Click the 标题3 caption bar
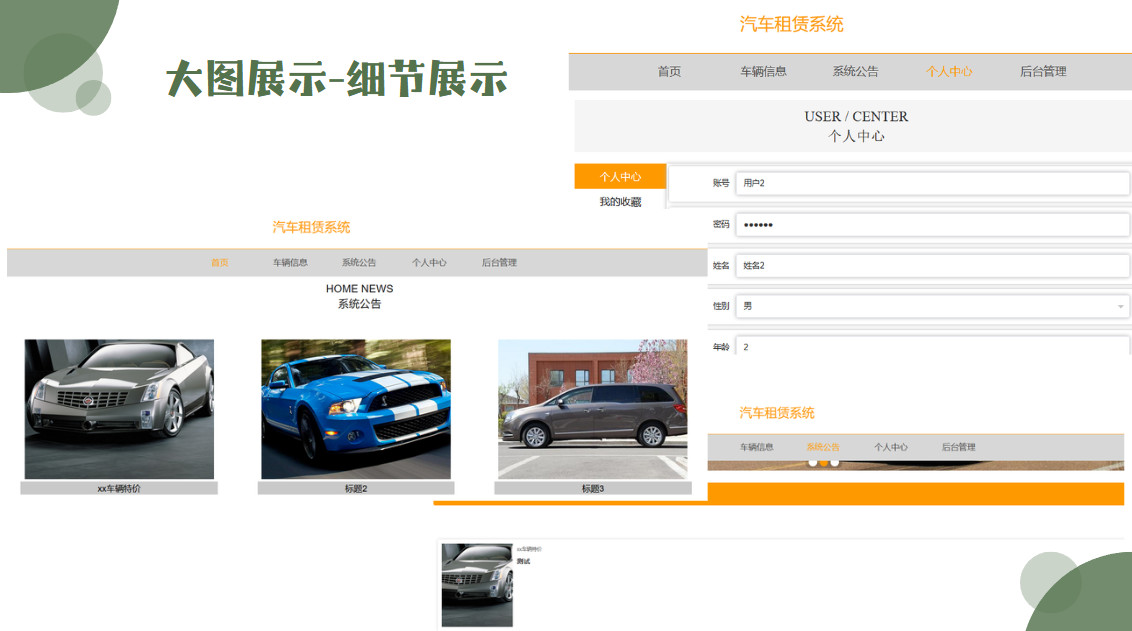This screenshot has height=631, width=1132. [593, 489]
